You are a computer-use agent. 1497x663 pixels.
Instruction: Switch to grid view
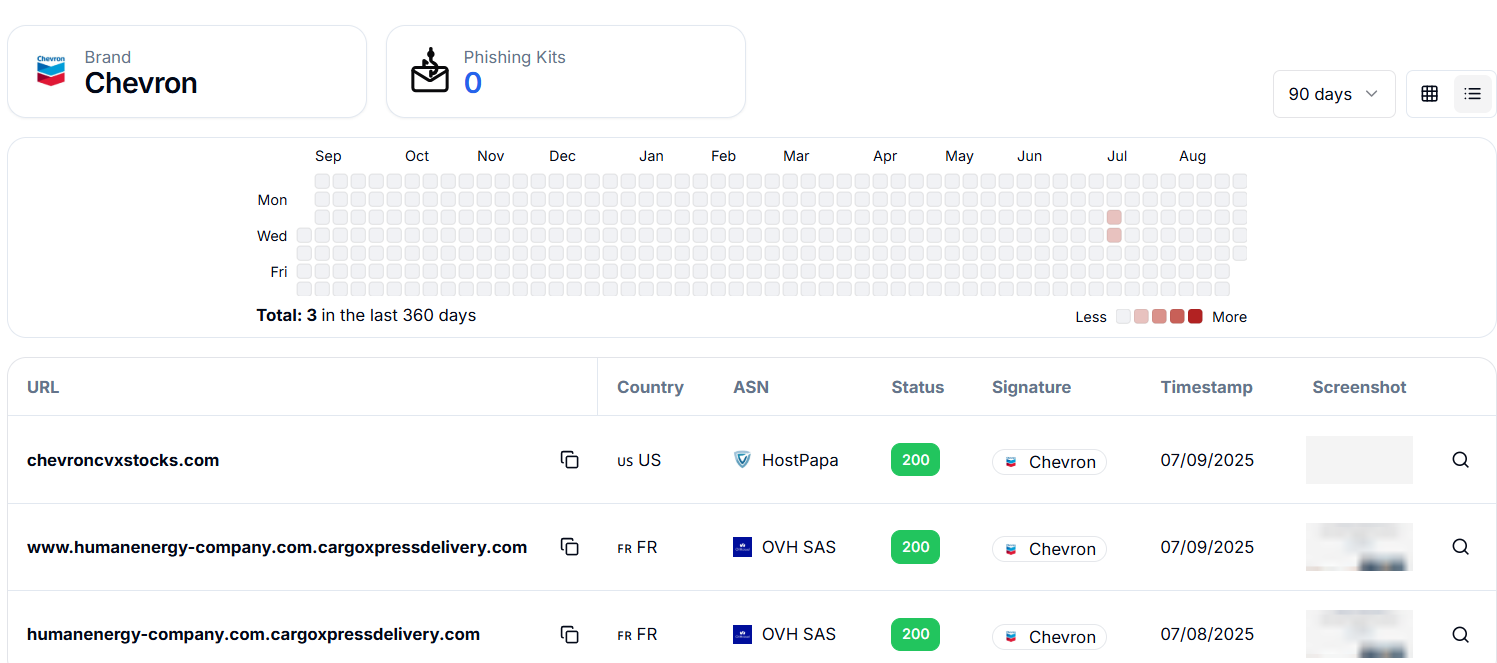click(x=1429, y=94)
